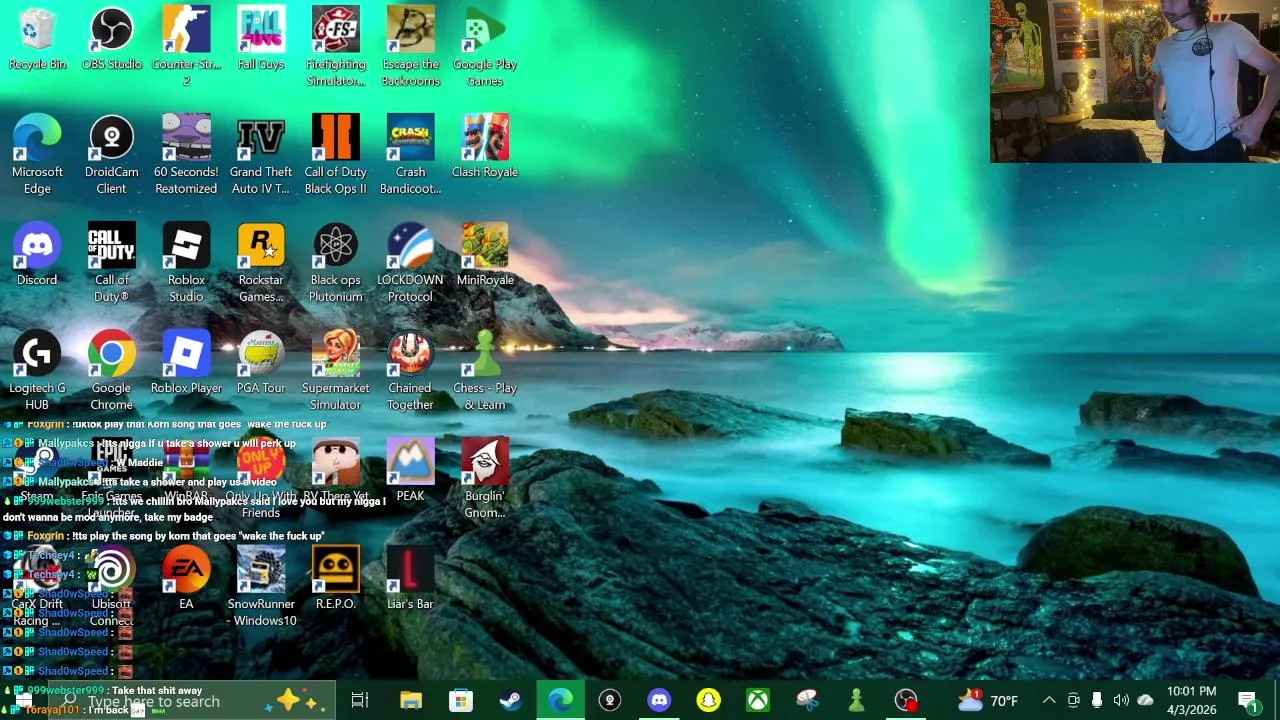The width and height of the screenshot is (1280, 720).
Task: Select the Microsoft Edge desktop icon
Action: pyautogui.click(x=37, y=155)
